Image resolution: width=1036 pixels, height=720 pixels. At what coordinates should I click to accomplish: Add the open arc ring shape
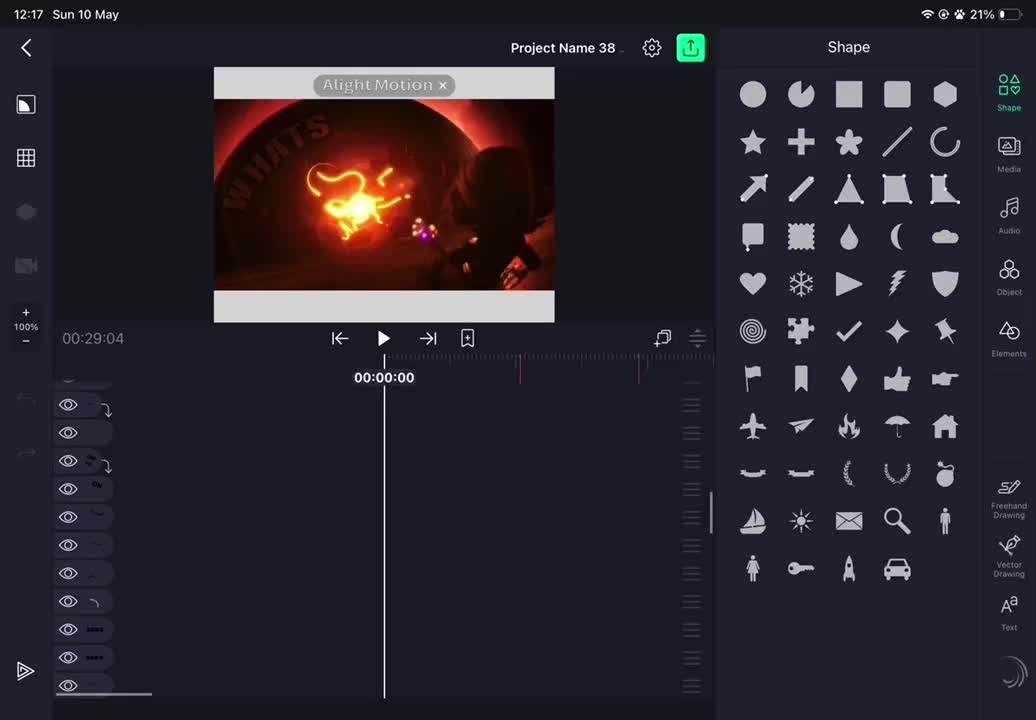tap(945, 142)
